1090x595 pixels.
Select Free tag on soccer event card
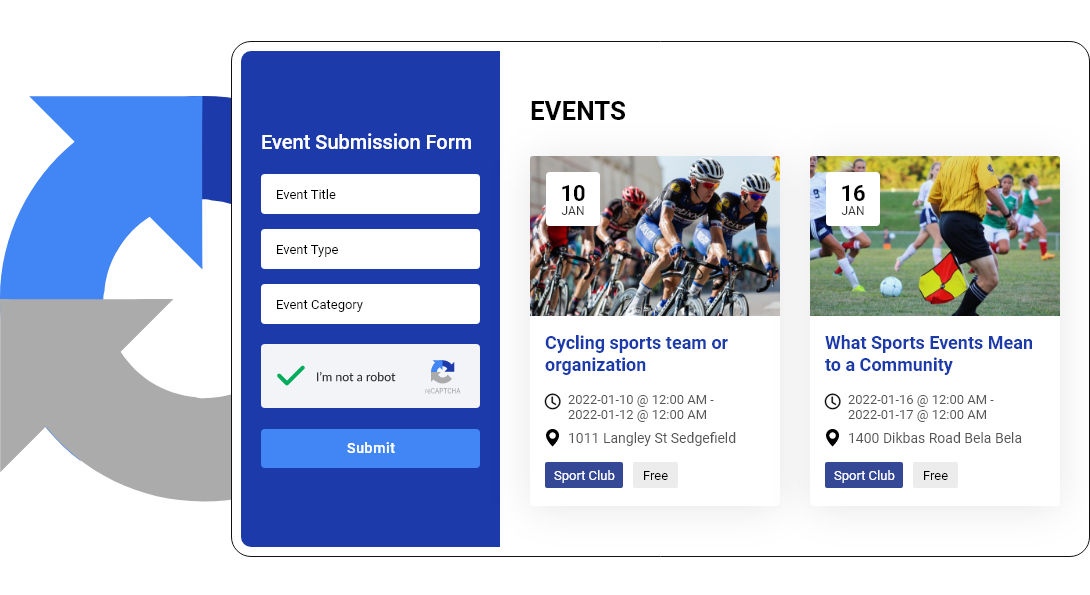[x=935, y=475]
